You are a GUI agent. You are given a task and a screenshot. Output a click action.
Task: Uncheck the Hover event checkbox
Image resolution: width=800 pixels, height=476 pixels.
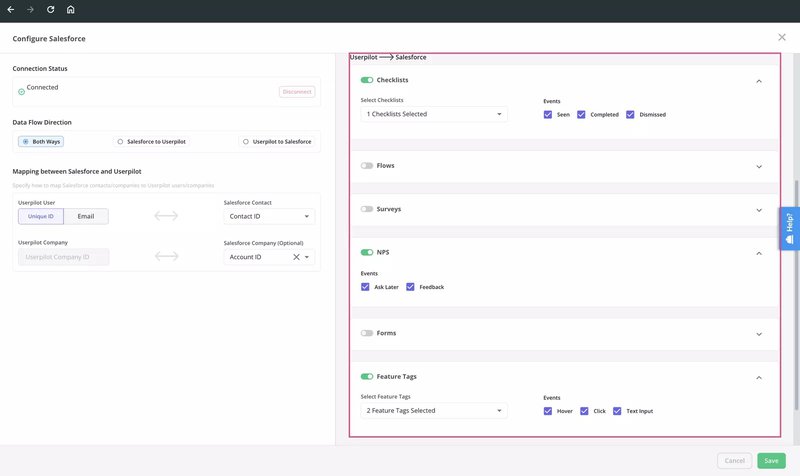coord(548,411)
